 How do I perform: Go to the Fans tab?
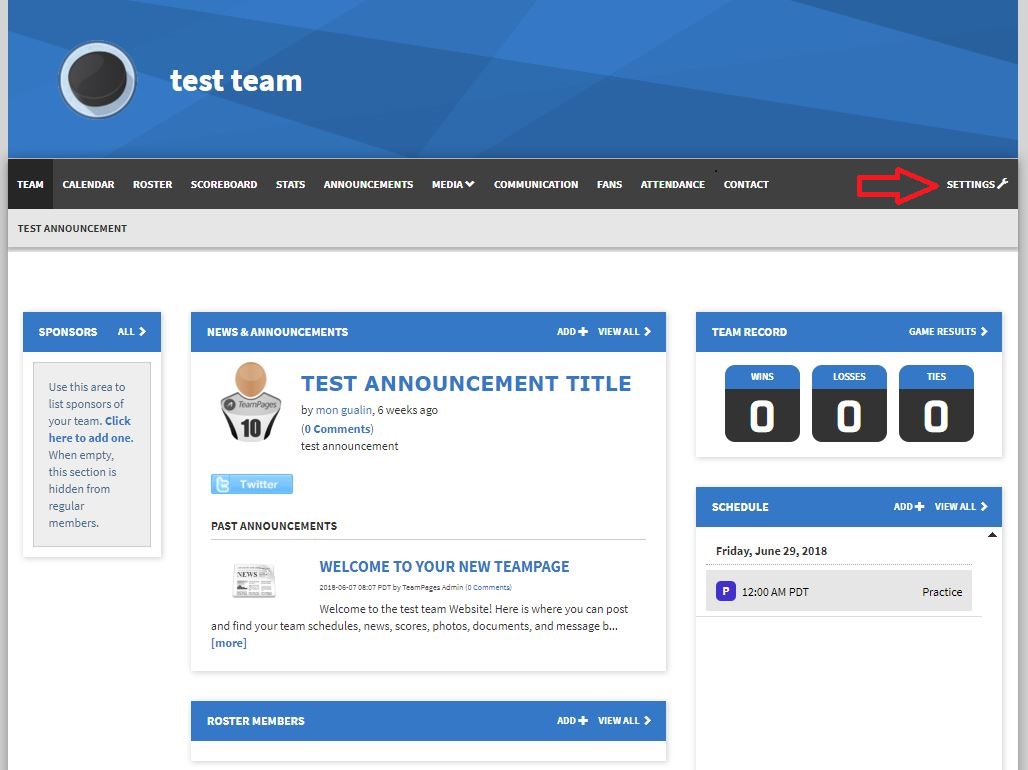point(609,184)
